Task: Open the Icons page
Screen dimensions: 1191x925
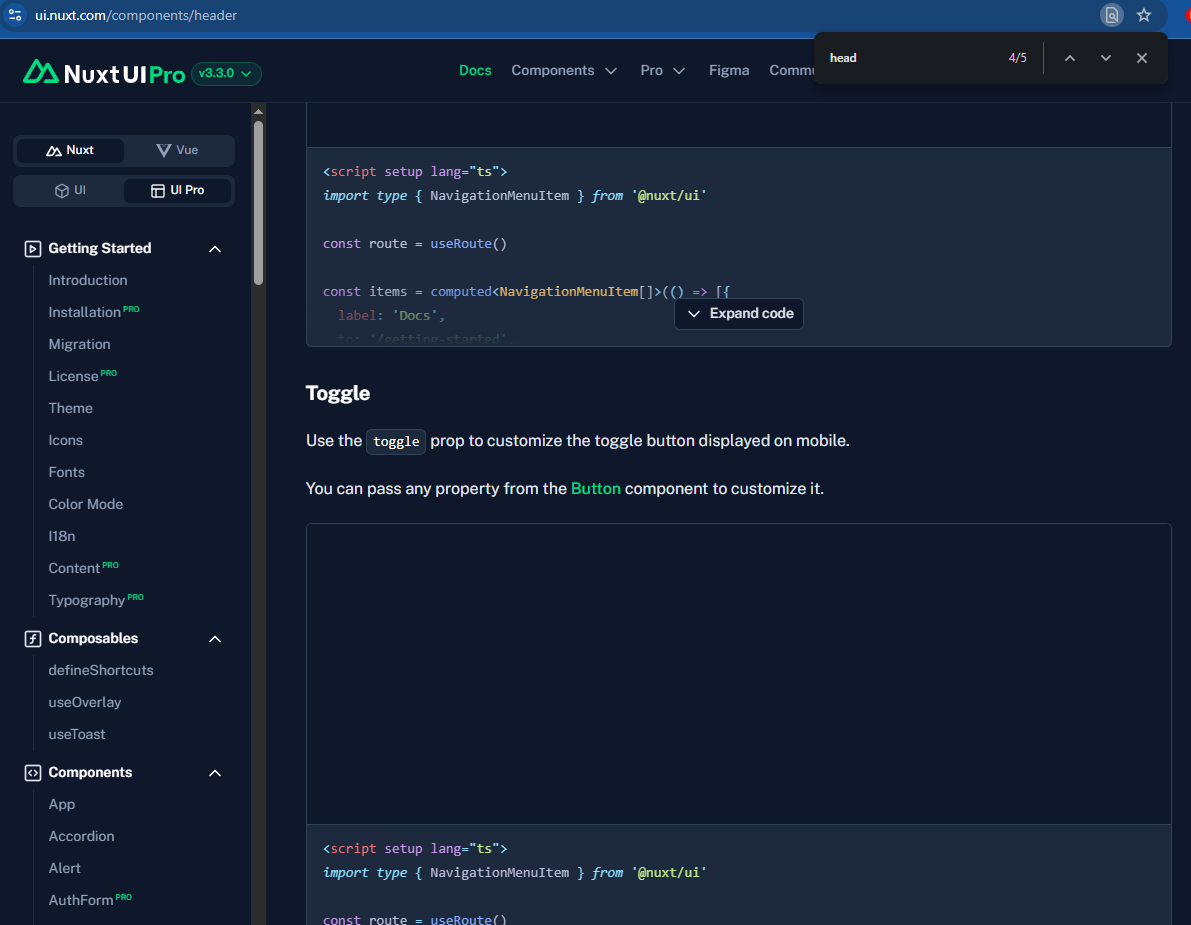Action: (65, 440)
